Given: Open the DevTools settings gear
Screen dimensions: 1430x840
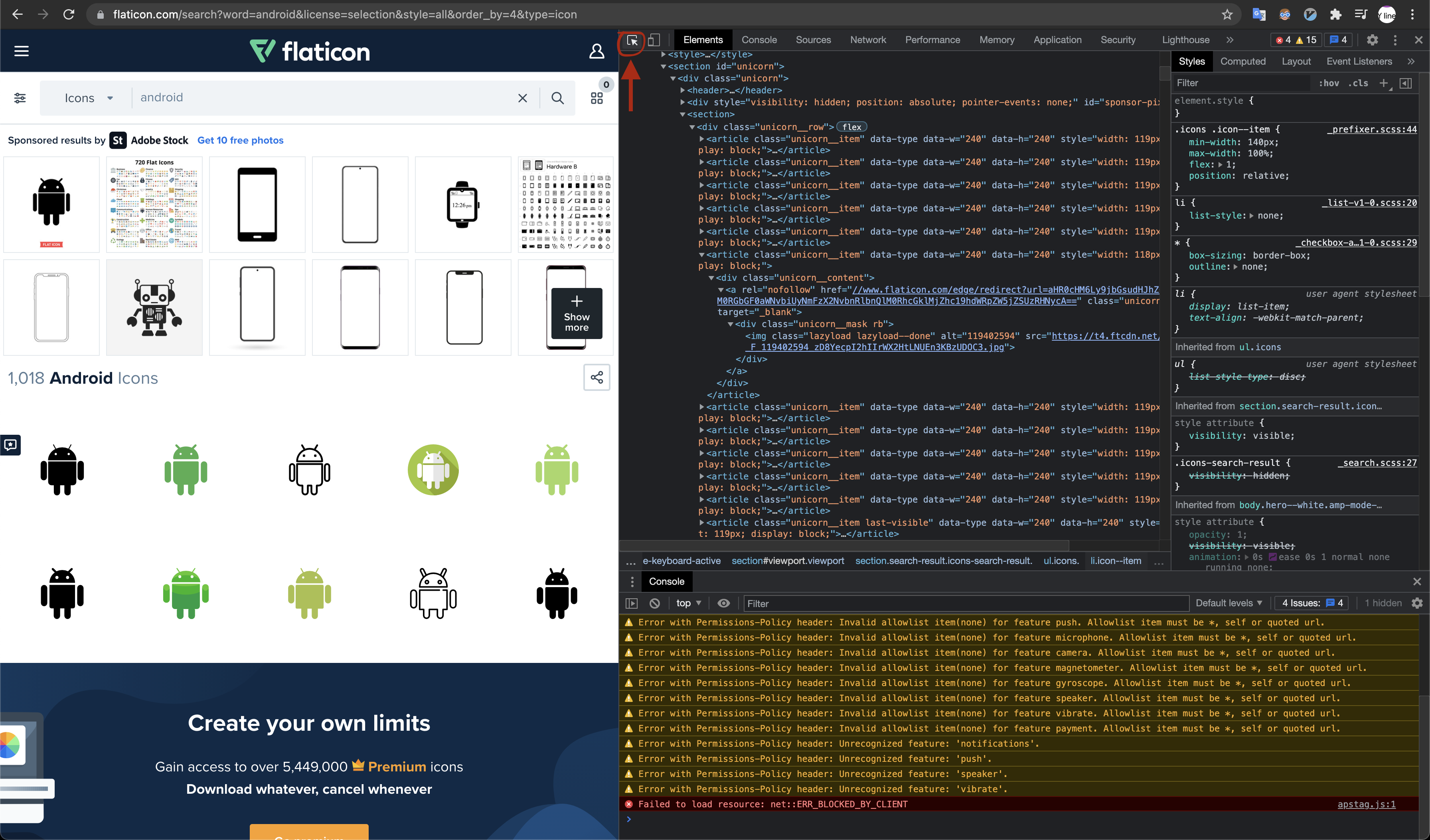Looking at the screenshot, I should click(1372, 40).
